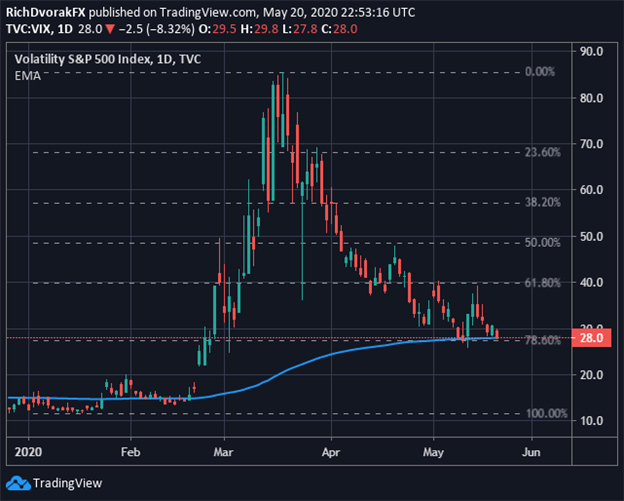Click the Volatility S&P 500 Index title
Viewport: 624px width, 501px height.
pos(107,59)
